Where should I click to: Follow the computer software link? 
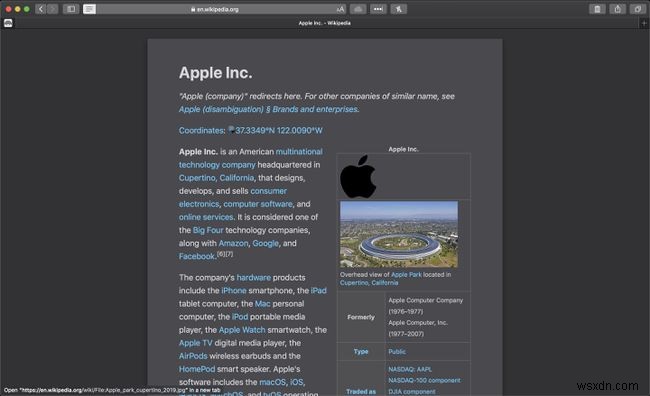coord(258,204)
